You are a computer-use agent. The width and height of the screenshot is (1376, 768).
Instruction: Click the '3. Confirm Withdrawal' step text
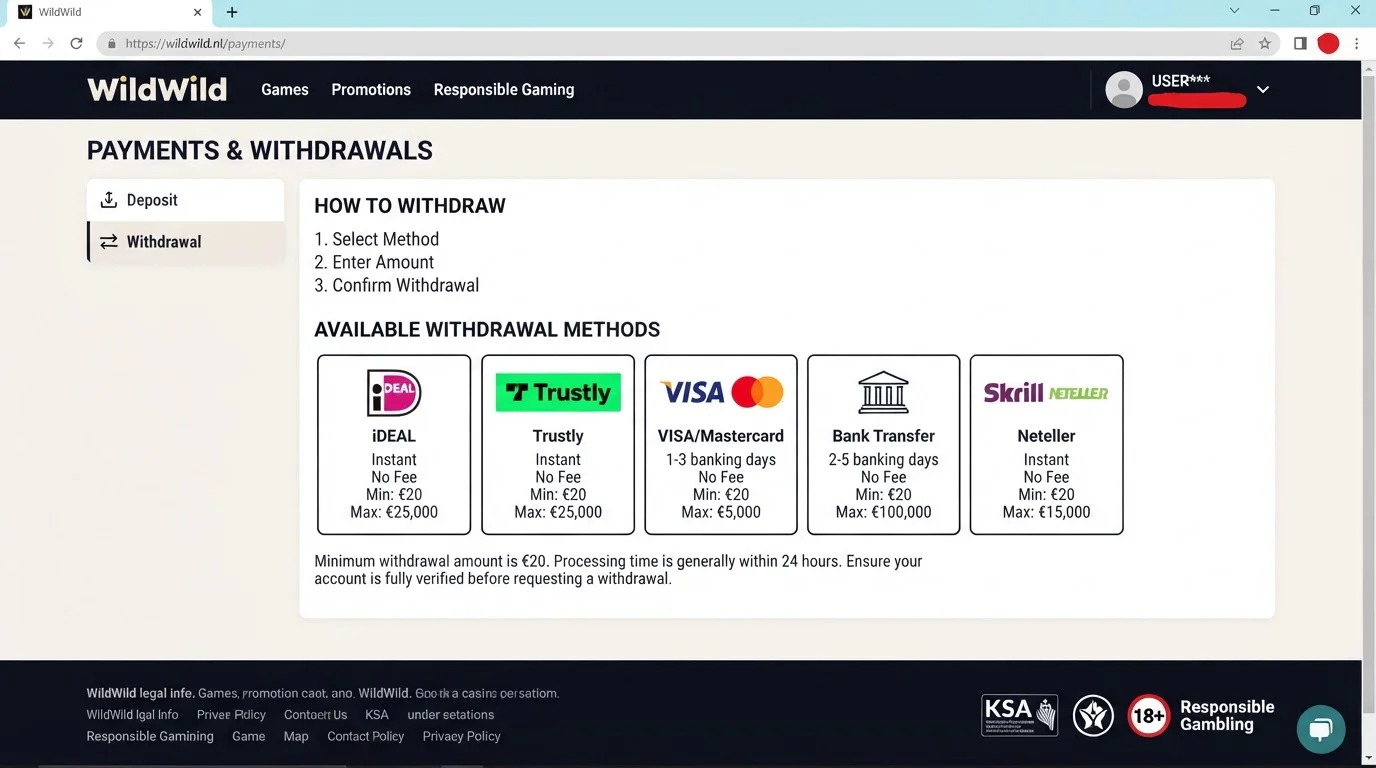pyautogui.click(x=397, y=285)
